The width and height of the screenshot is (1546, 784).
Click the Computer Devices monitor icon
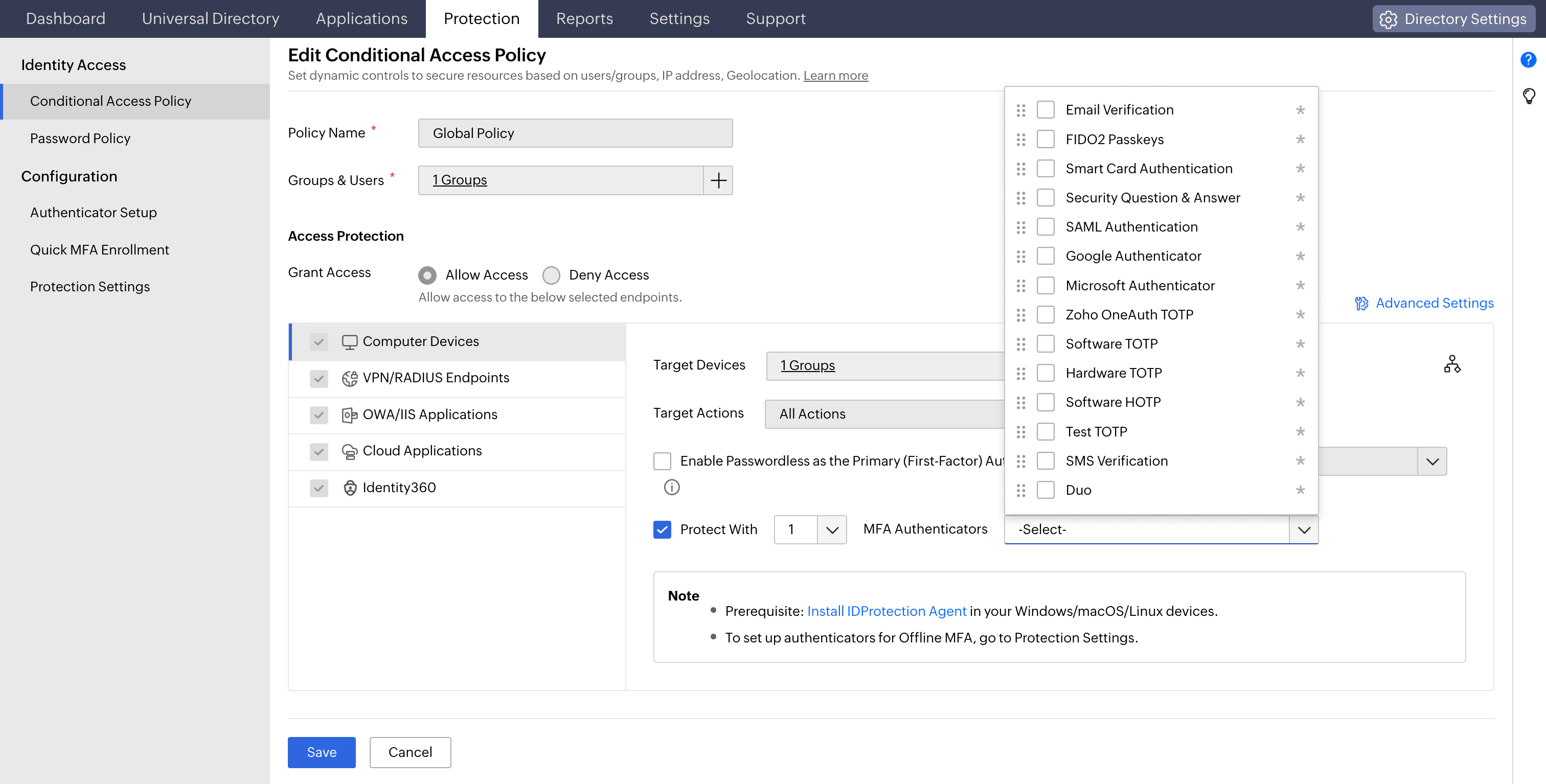349,342
